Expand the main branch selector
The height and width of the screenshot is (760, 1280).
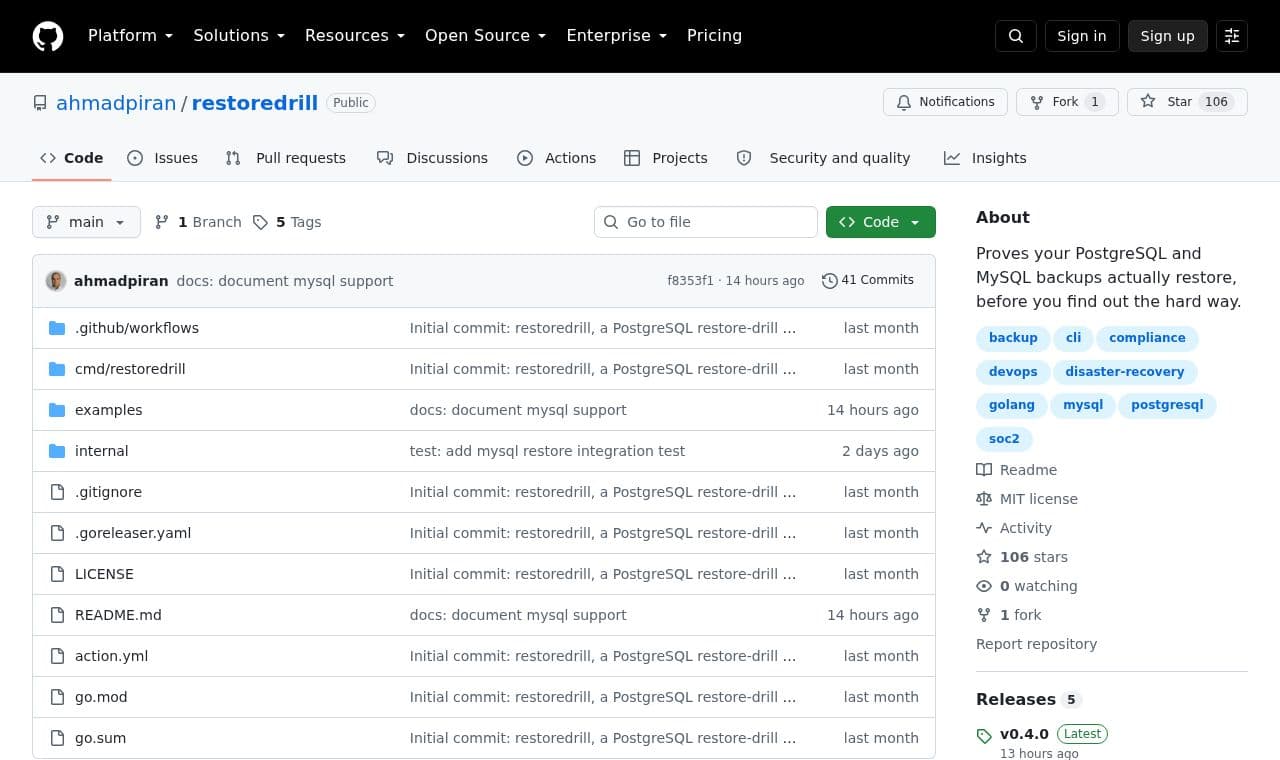coord(86,222)
